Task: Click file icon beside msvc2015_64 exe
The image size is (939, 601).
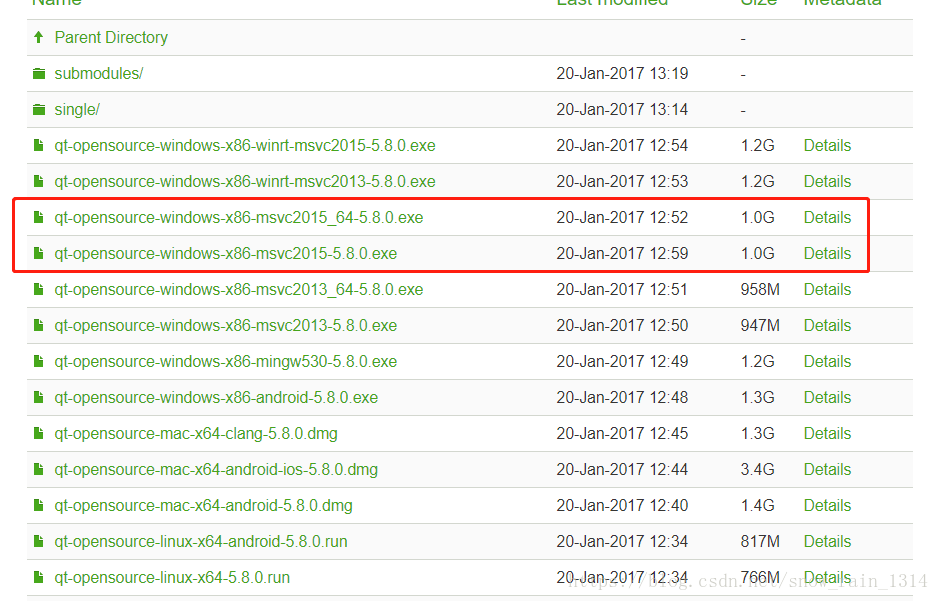Action: pos(39,217)
